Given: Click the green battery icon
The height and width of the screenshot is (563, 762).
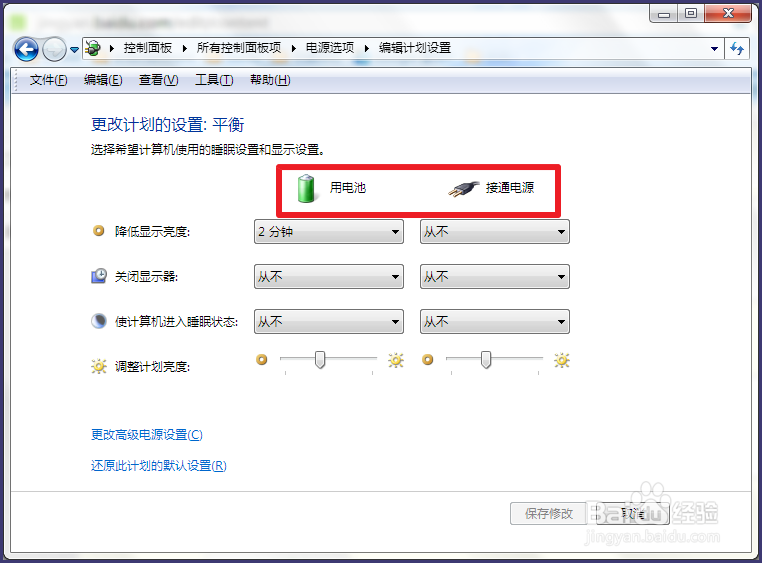Looking at the screenshot, I should (307, 188).
